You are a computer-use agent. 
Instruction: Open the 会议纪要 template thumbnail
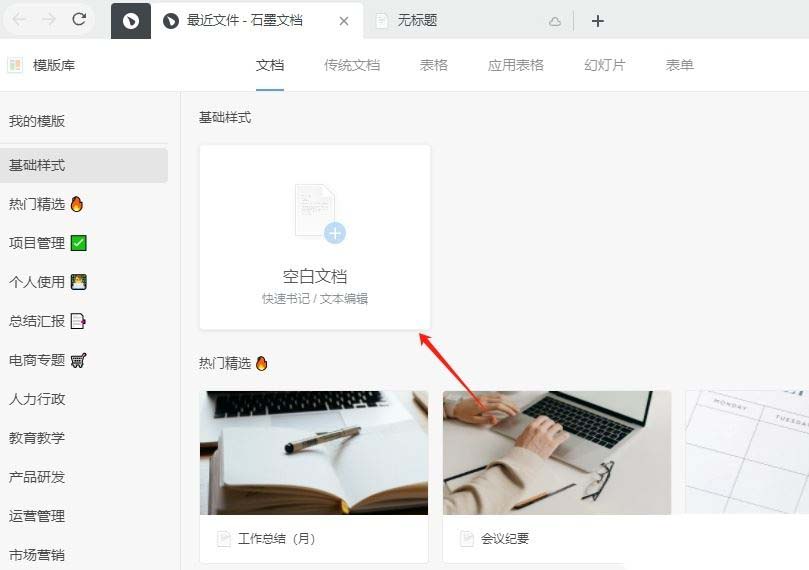[557, 452]
